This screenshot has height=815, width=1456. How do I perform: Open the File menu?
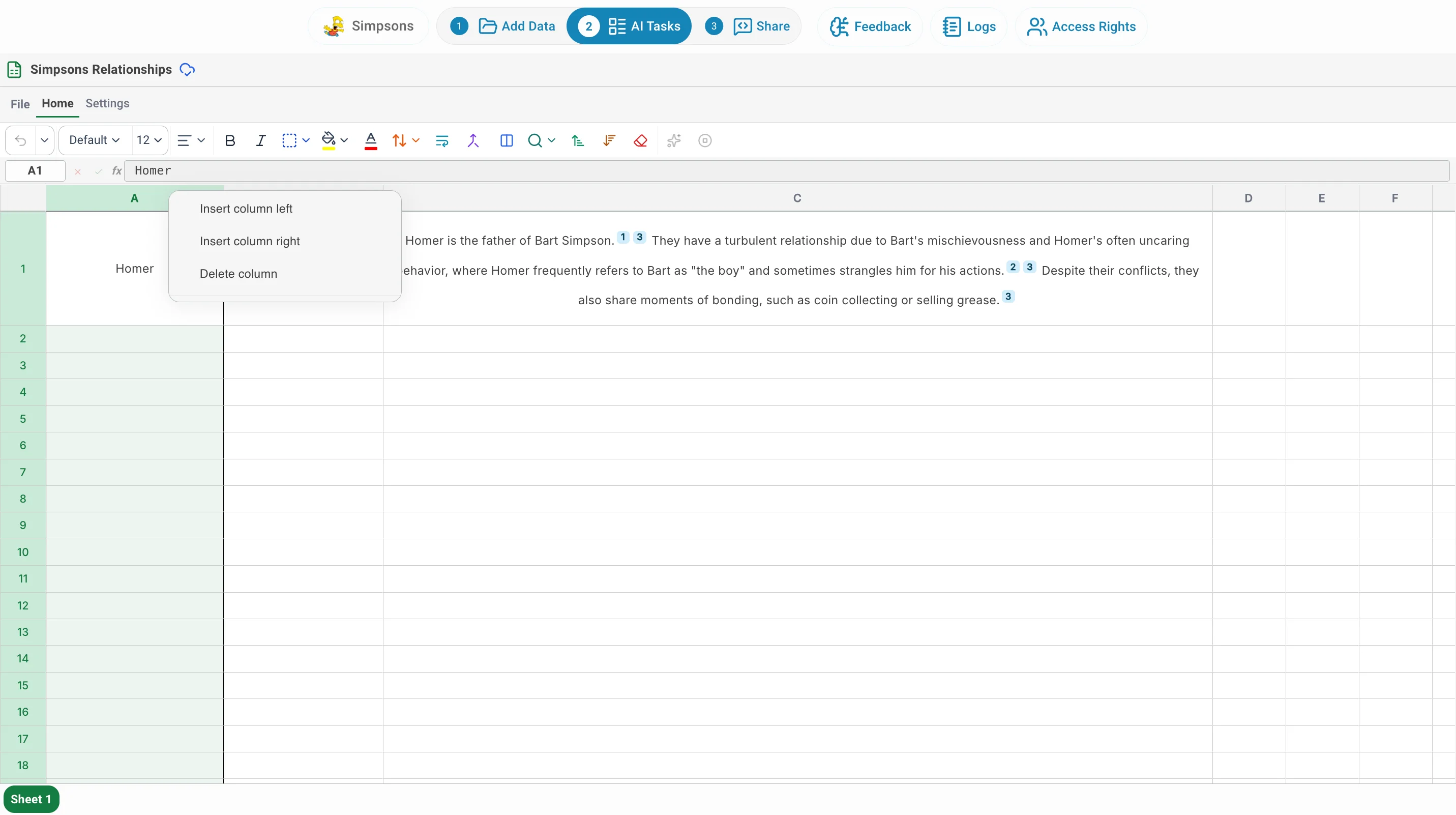pos(20,104)
